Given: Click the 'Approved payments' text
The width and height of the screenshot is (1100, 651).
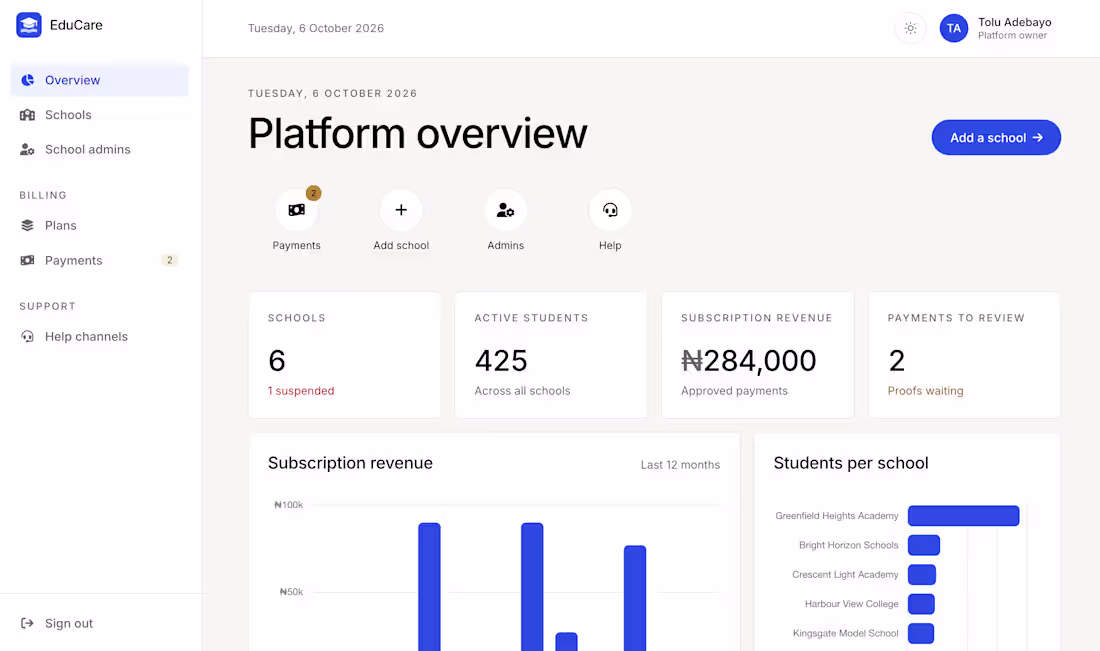Looking at the screenshot, I should tap(734, 391).
